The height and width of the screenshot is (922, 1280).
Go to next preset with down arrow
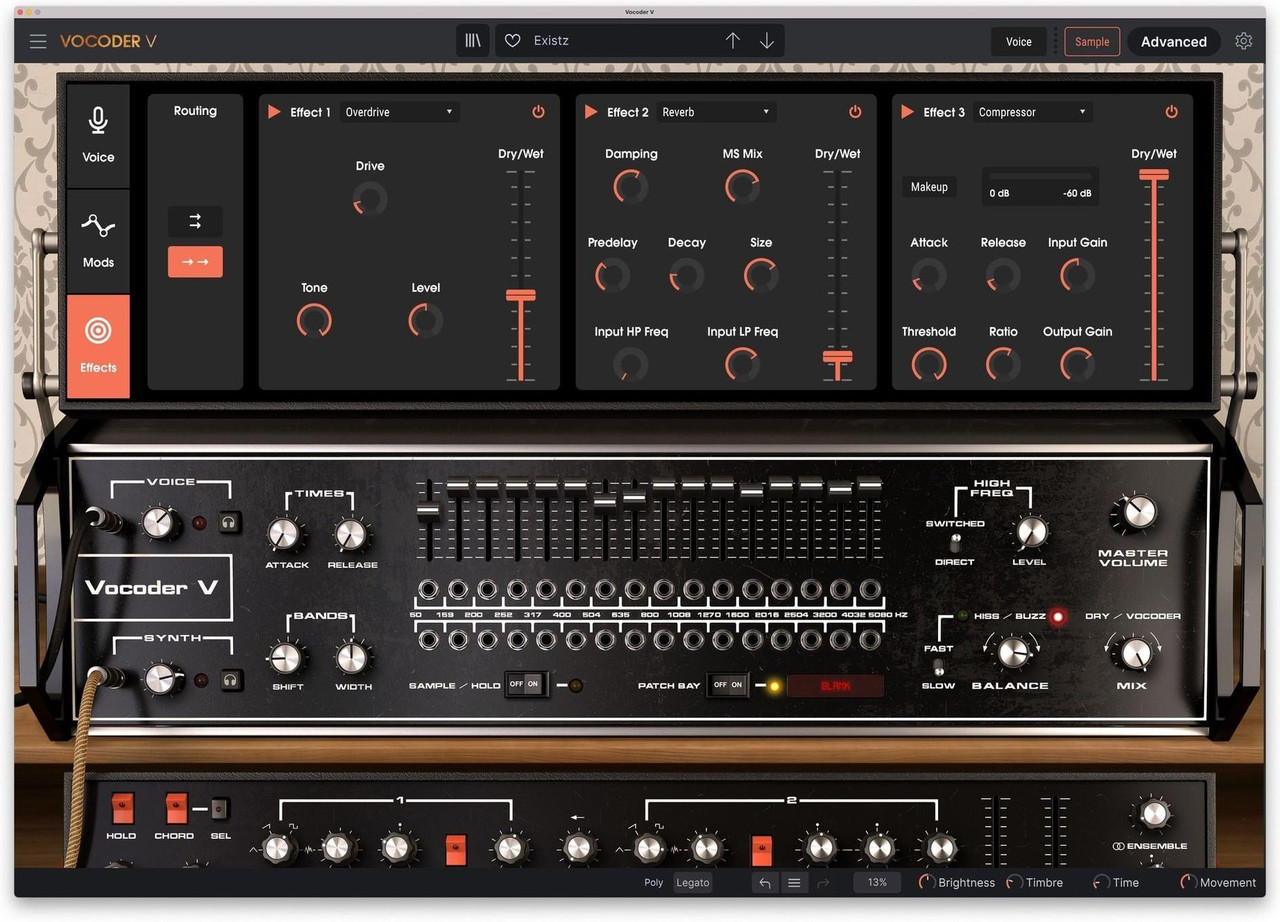click(767, 41)
